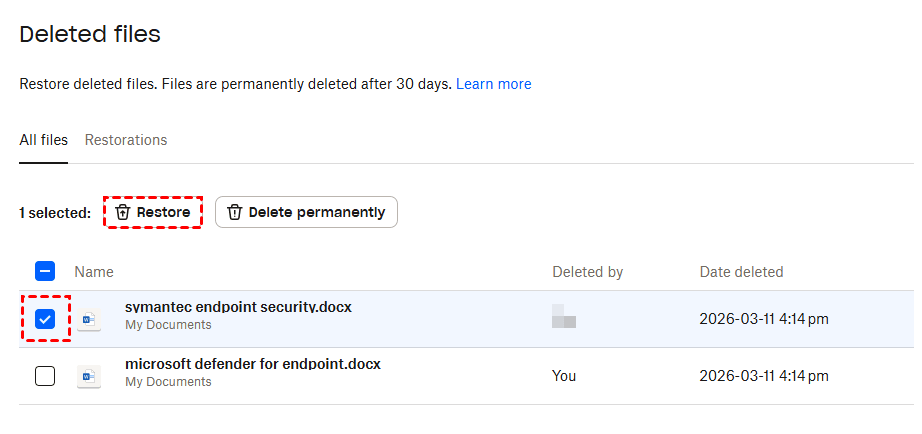Check the microsoft defender for endpoint.docx checkbox
This screenshot has width=922, height=434.
tap(45, 376)
